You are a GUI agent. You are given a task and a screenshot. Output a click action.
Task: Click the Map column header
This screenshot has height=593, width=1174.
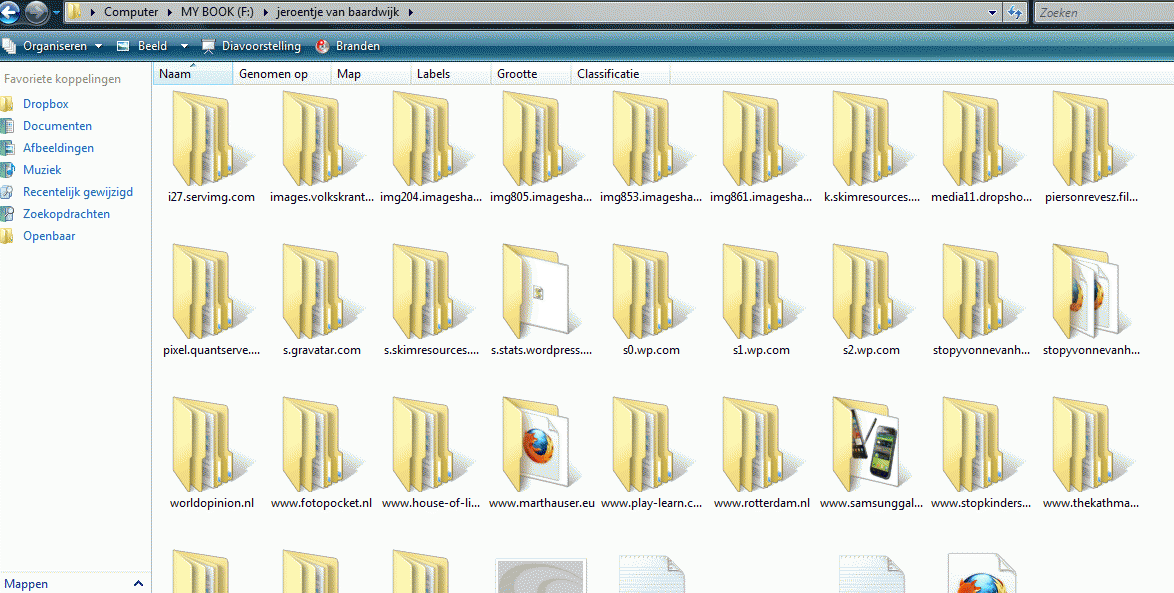[x=371, y=73]
